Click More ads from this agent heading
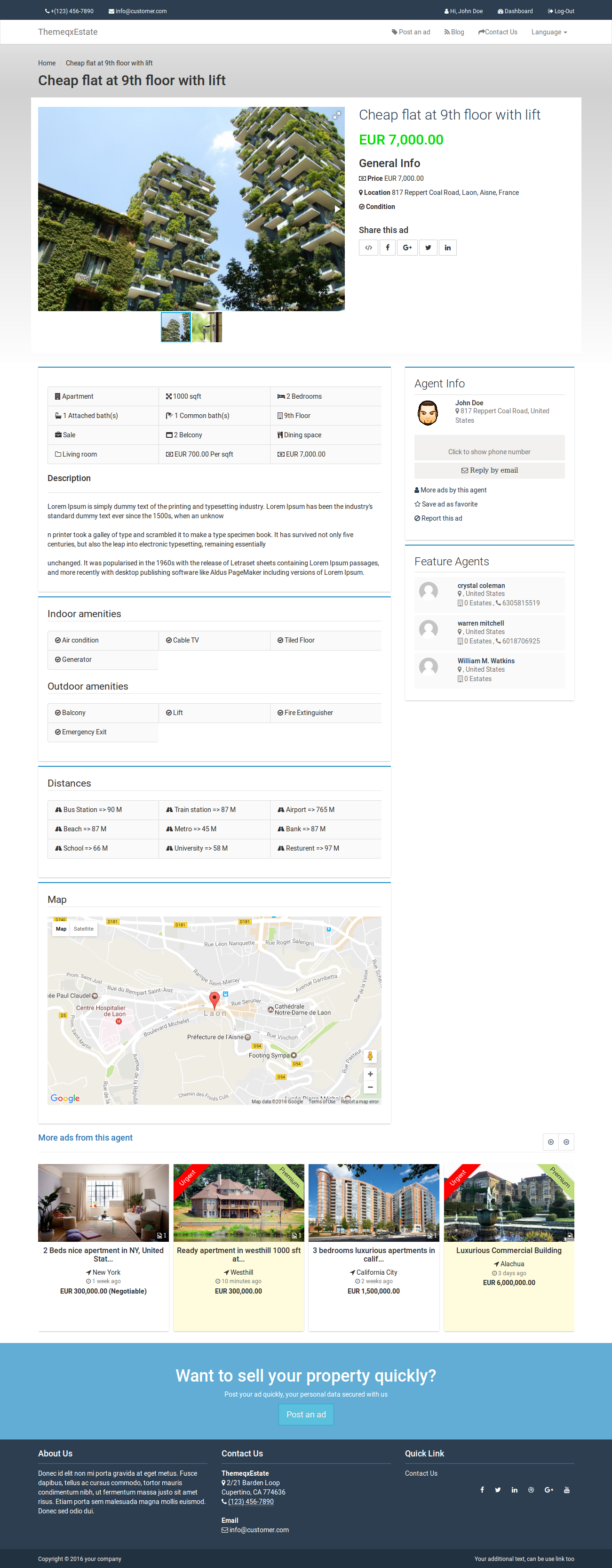This screenshot has width=612, height=1568. (x=85, y=1137)
